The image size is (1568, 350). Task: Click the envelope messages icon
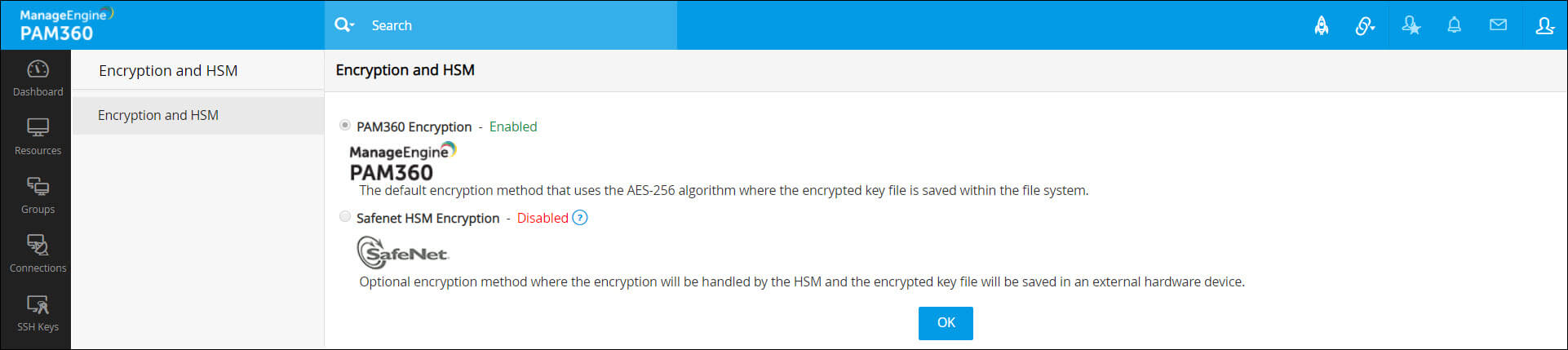coord(1498,25)
